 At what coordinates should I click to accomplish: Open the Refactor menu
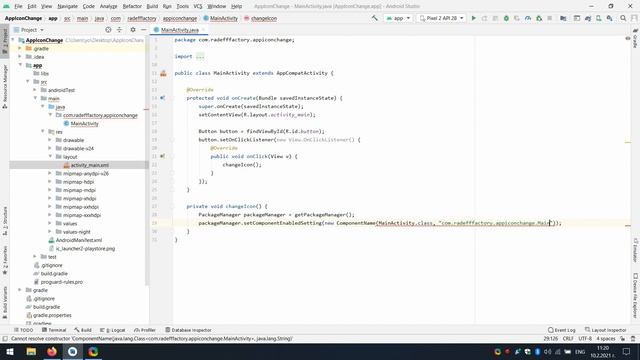point(132,6)
